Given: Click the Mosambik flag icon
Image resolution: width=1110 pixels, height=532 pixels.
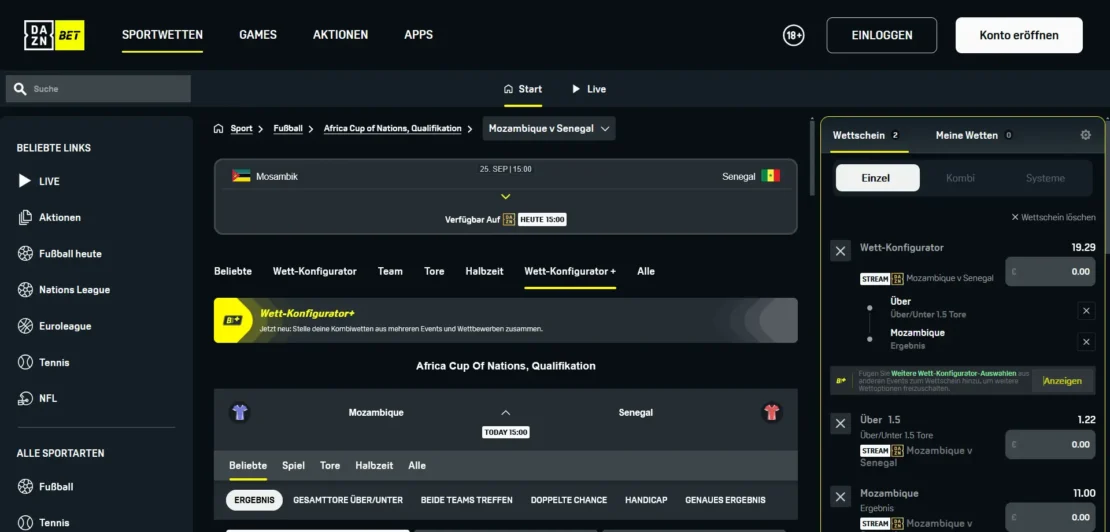Looking at the screenshot, I should point(241,176).
